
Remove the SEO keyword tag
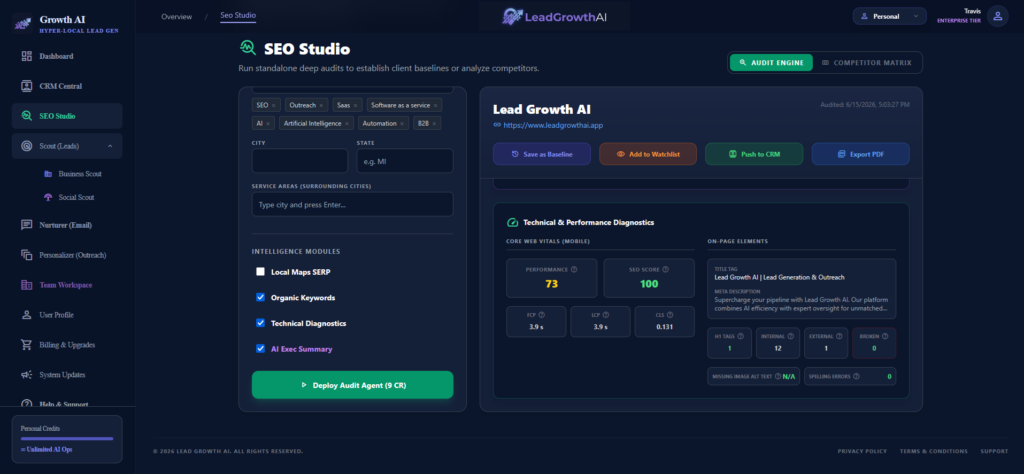point(274,105)
